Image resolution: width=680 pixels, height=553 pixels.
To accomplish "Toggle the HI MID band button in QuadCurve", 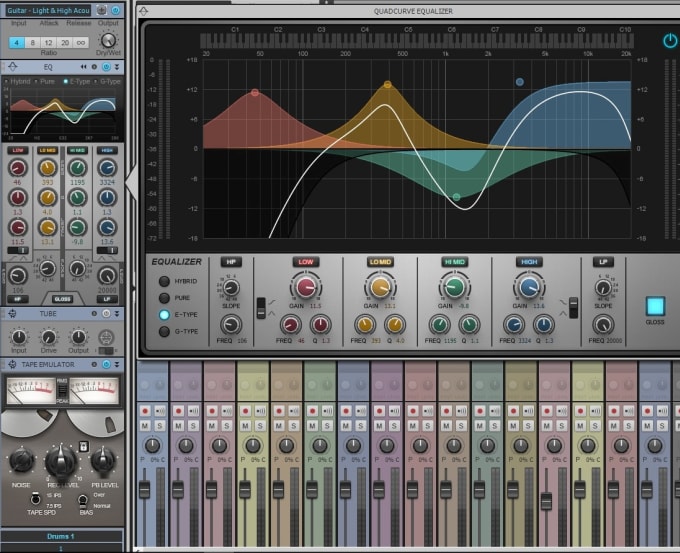I will (x=454, y=262).
